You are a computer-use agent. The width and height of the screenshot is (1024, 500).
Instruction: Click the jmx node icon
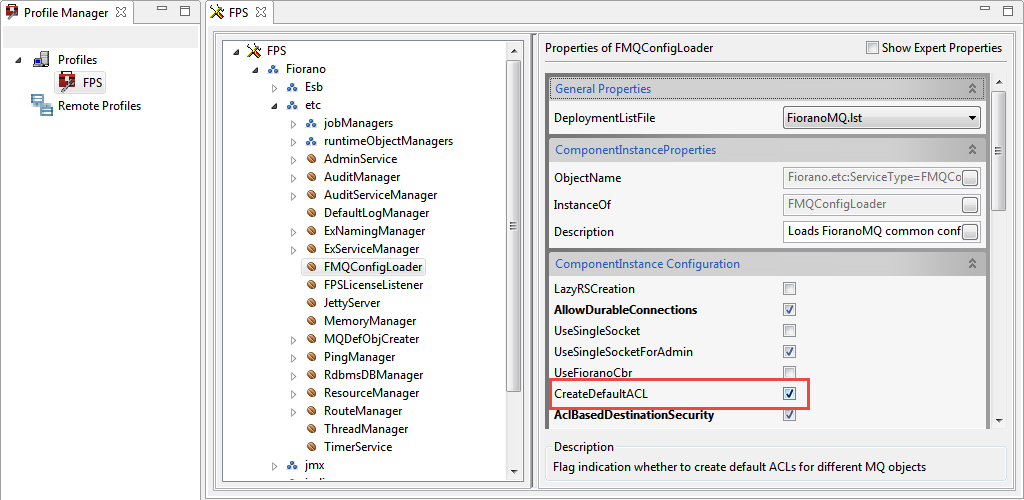[x=292, y=465]
